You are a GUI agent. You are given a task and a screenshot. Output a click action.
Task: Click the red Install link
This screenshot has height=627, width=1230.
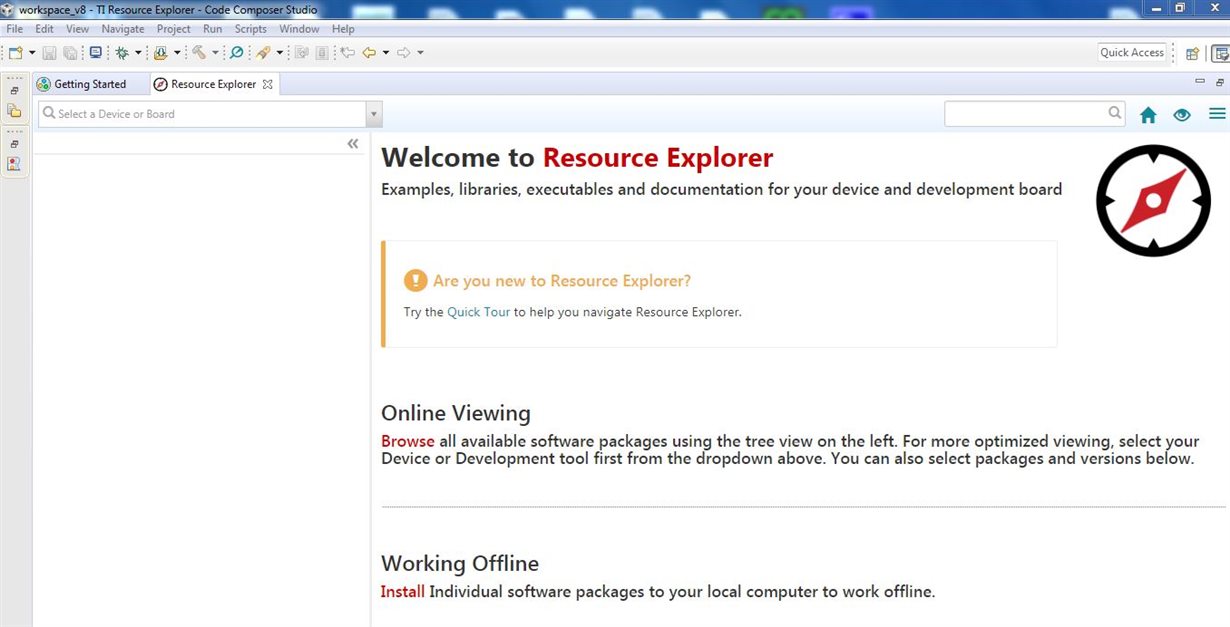[403, 592]
